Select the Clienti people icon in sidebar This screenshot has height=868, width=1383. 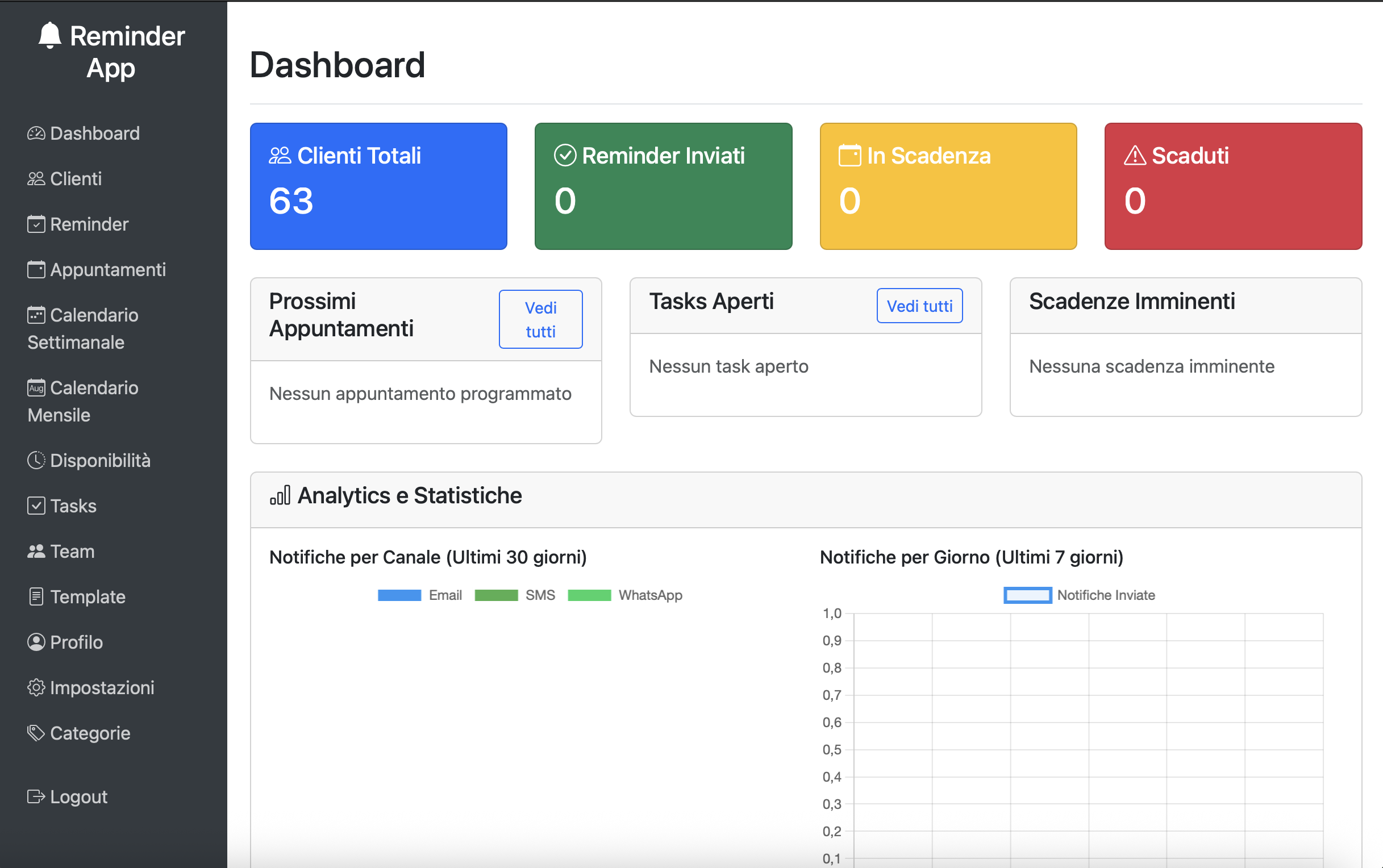point(36,178)
